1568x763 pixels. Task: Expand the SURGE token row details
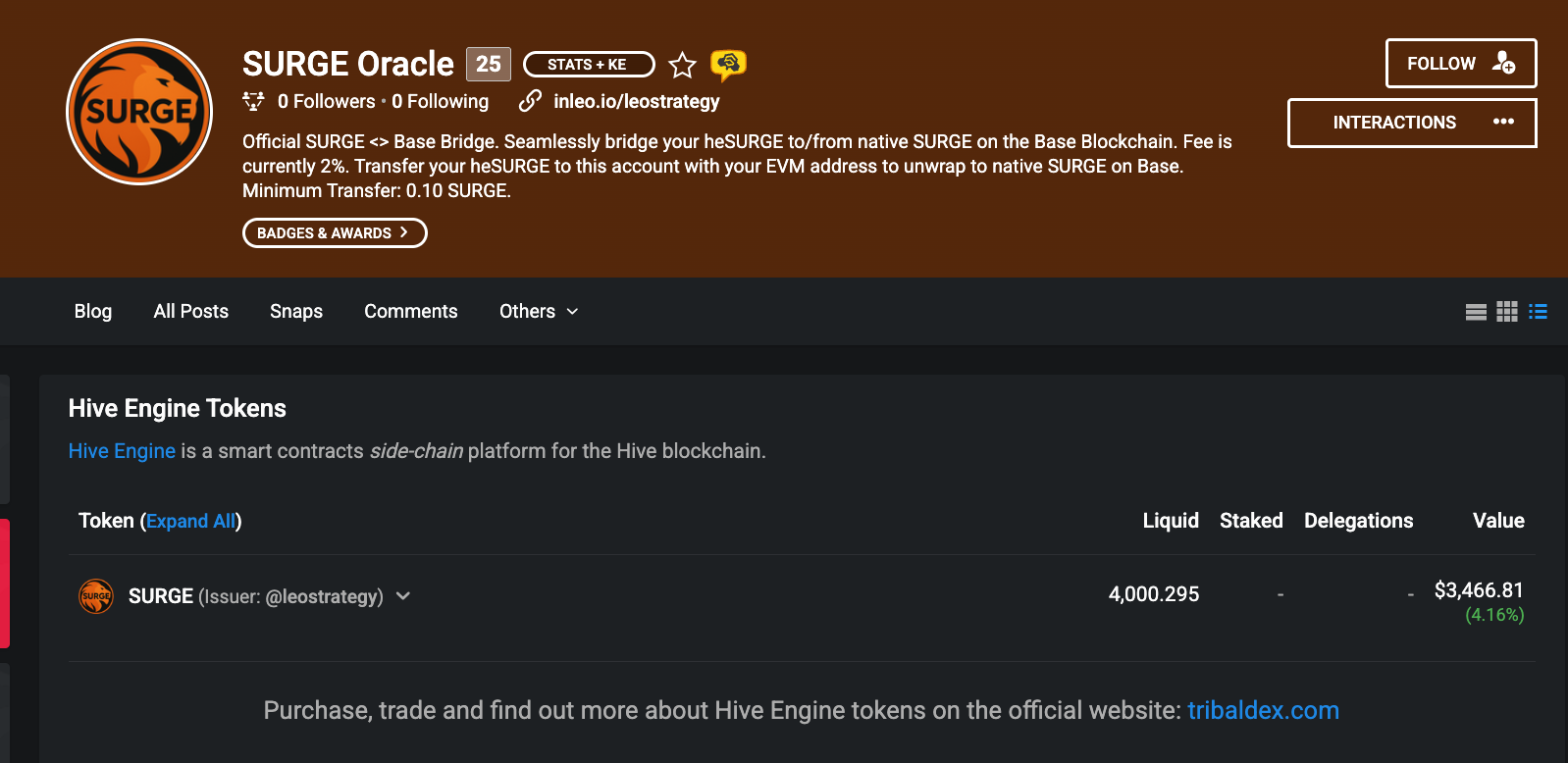(403, 596)
